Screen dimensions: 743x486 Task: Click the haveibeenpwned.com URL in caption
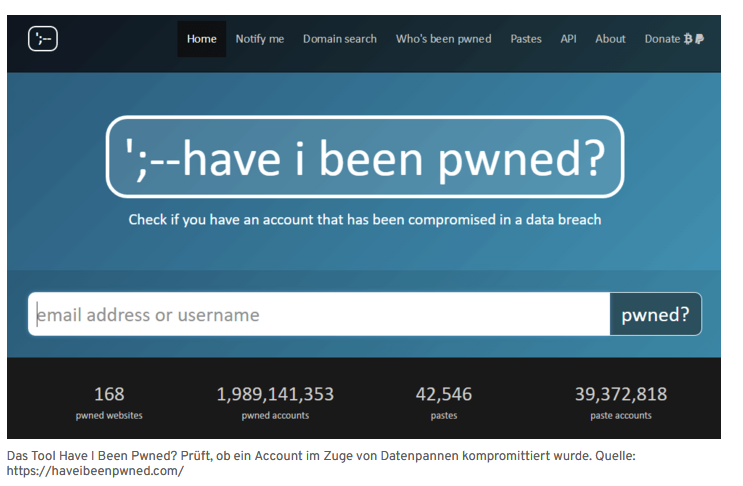(x=95, y=471)
